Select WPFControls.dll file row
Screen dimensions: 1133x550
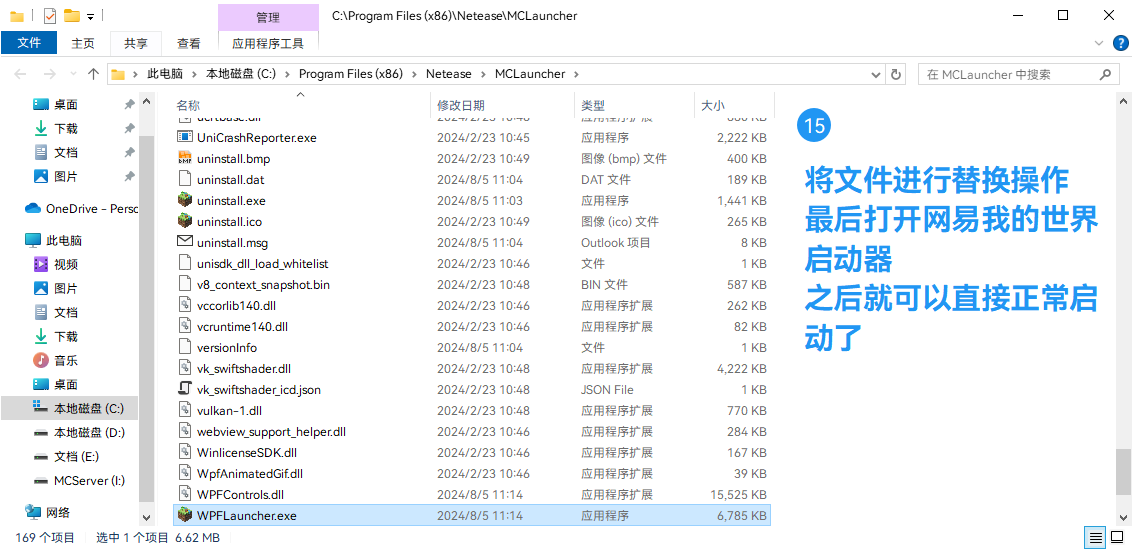click(472, 494)
